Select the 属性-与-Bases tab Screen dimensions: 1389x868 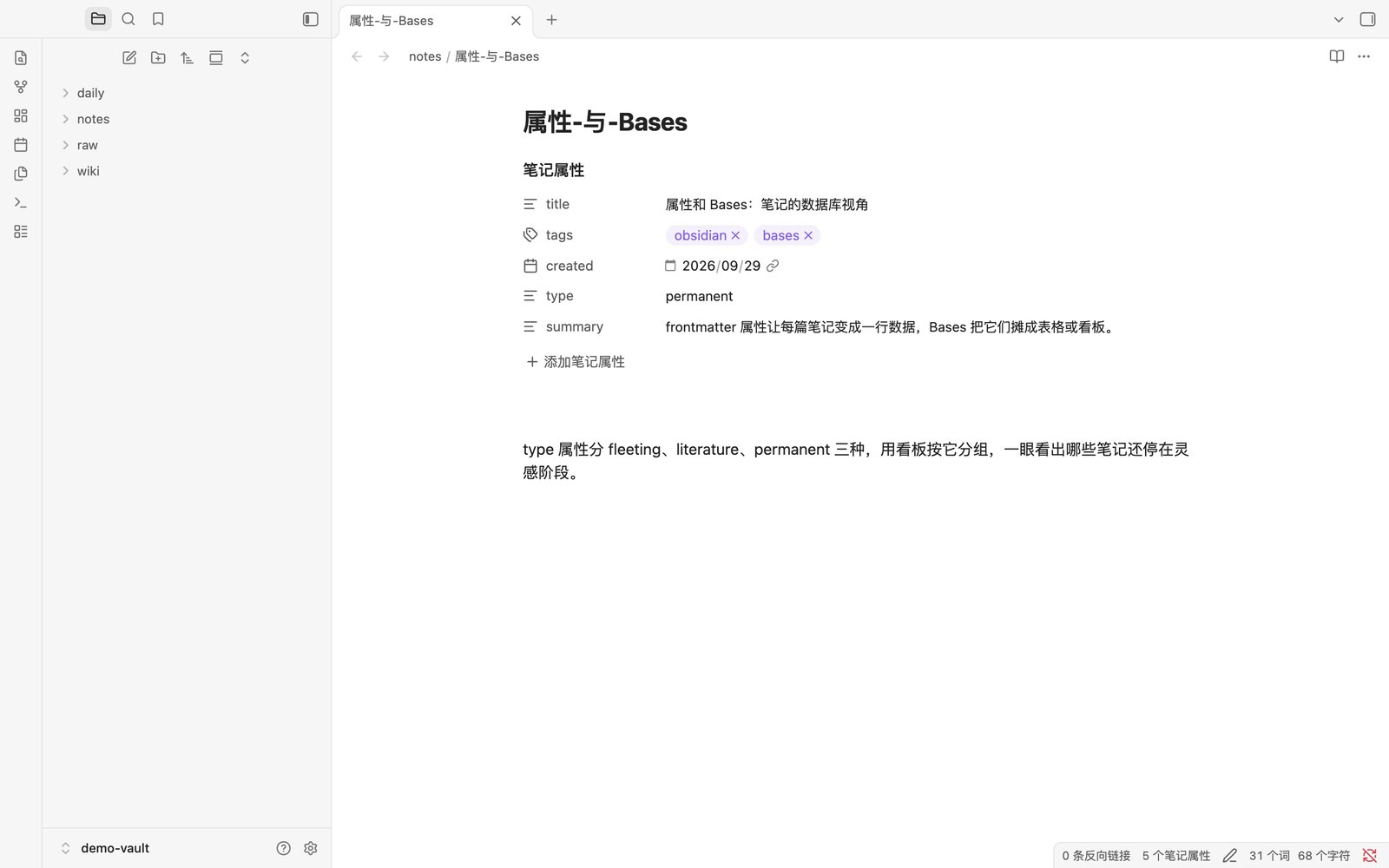tap(435, 21)
